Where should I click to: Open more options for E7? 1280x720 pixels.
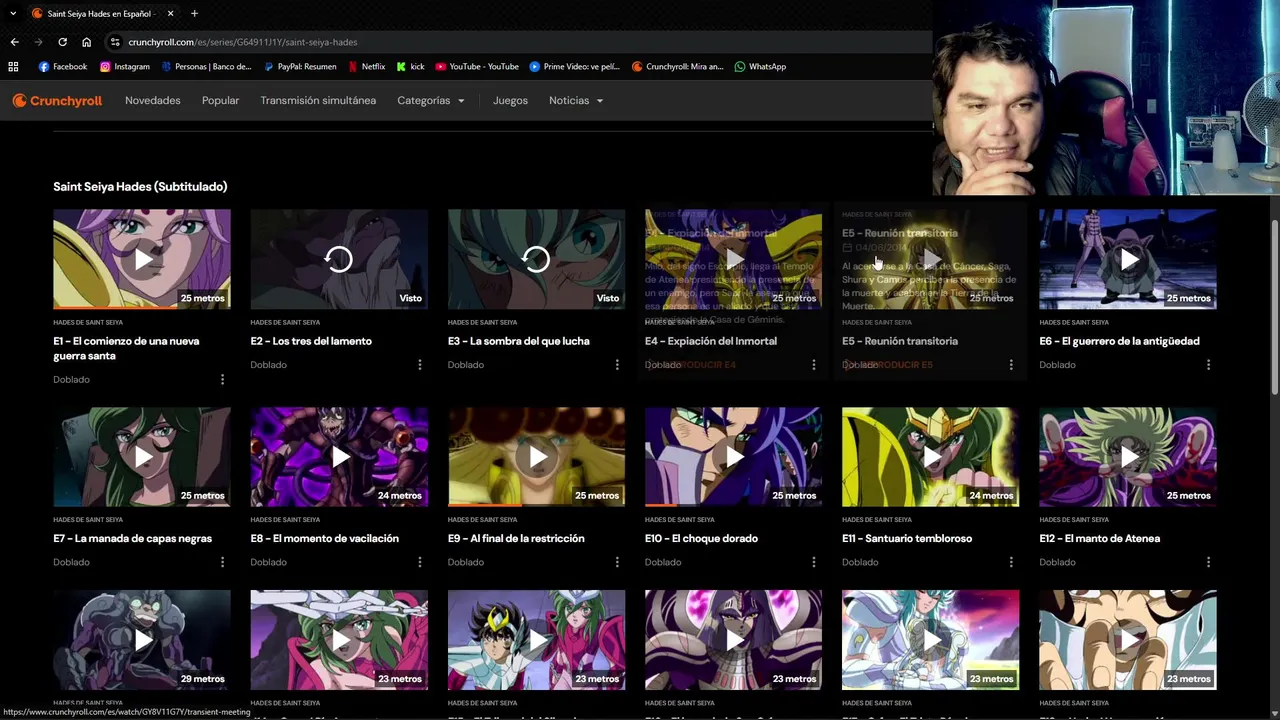tap(222, 562)
